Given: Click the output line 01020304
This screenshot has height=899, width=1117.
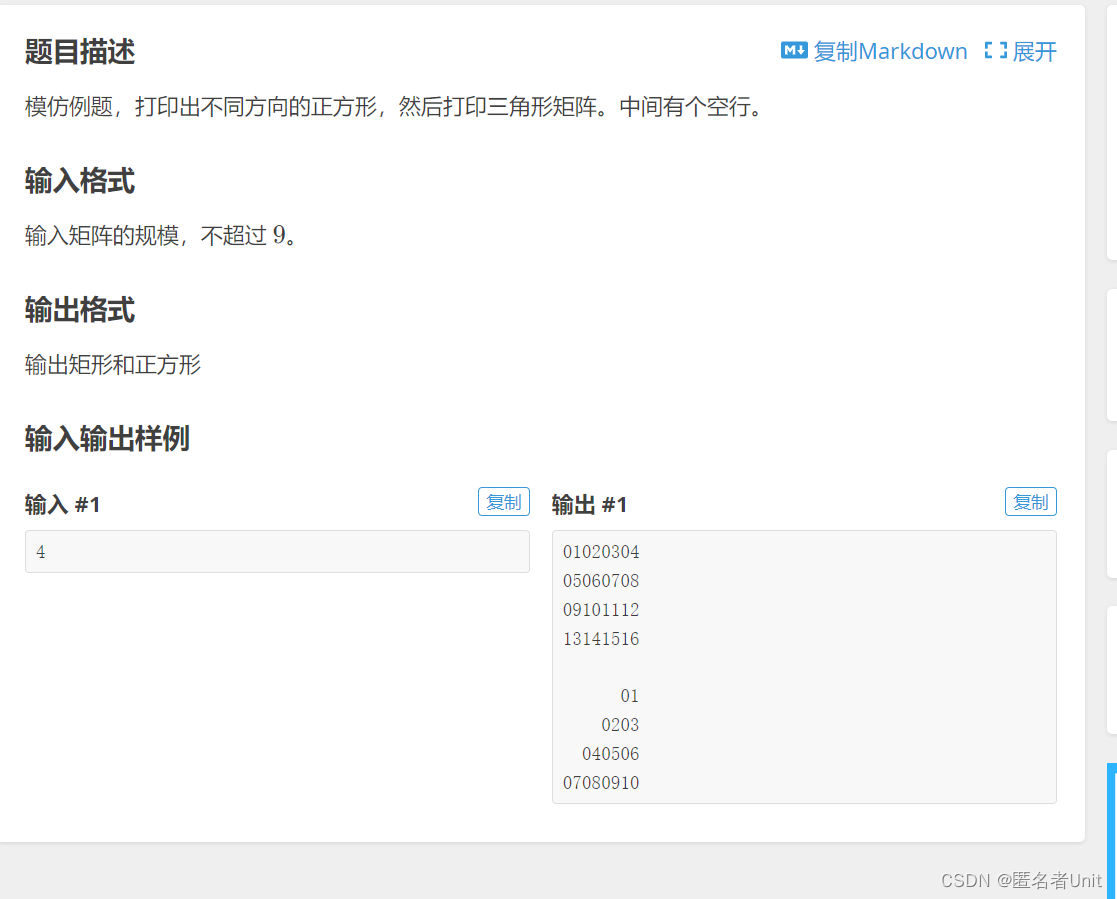Looking at the screenshot, I should pos(601,552).
